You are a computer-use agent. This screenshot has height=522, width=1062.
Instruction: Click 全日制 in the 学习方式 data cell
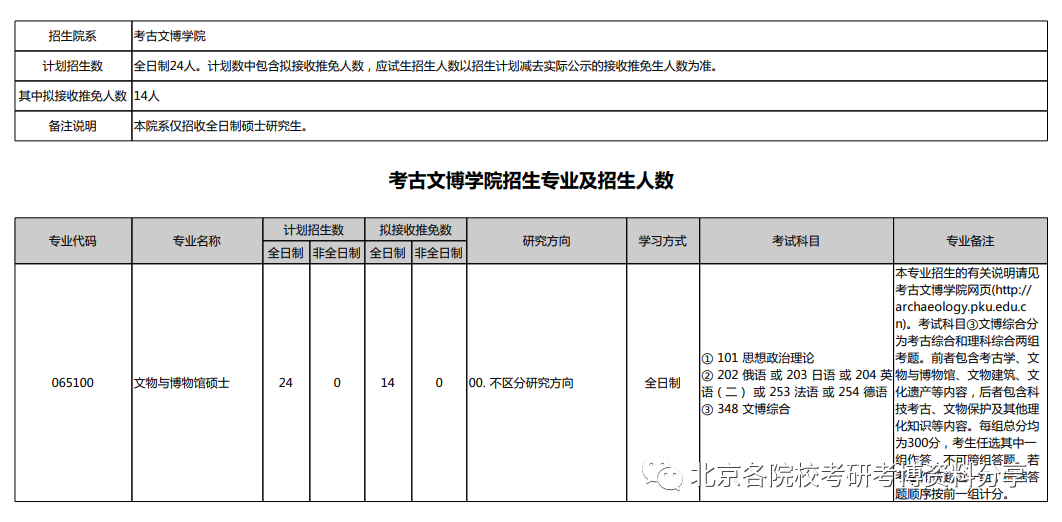(662, 383)
